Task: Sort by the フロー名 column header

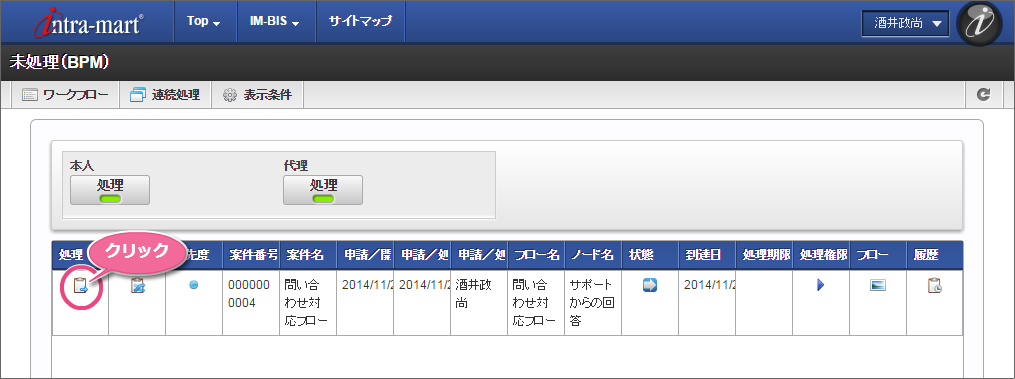Action: coord(536,255)
